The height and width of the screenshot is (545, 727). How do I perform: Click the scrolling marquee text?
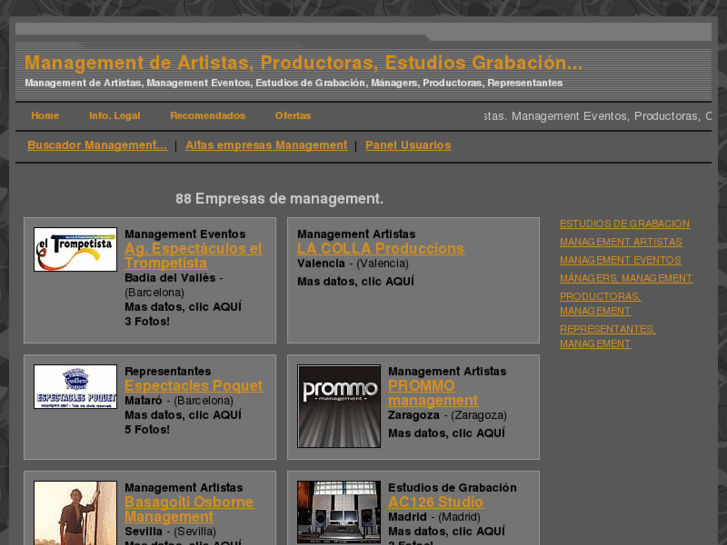[597, 116]
